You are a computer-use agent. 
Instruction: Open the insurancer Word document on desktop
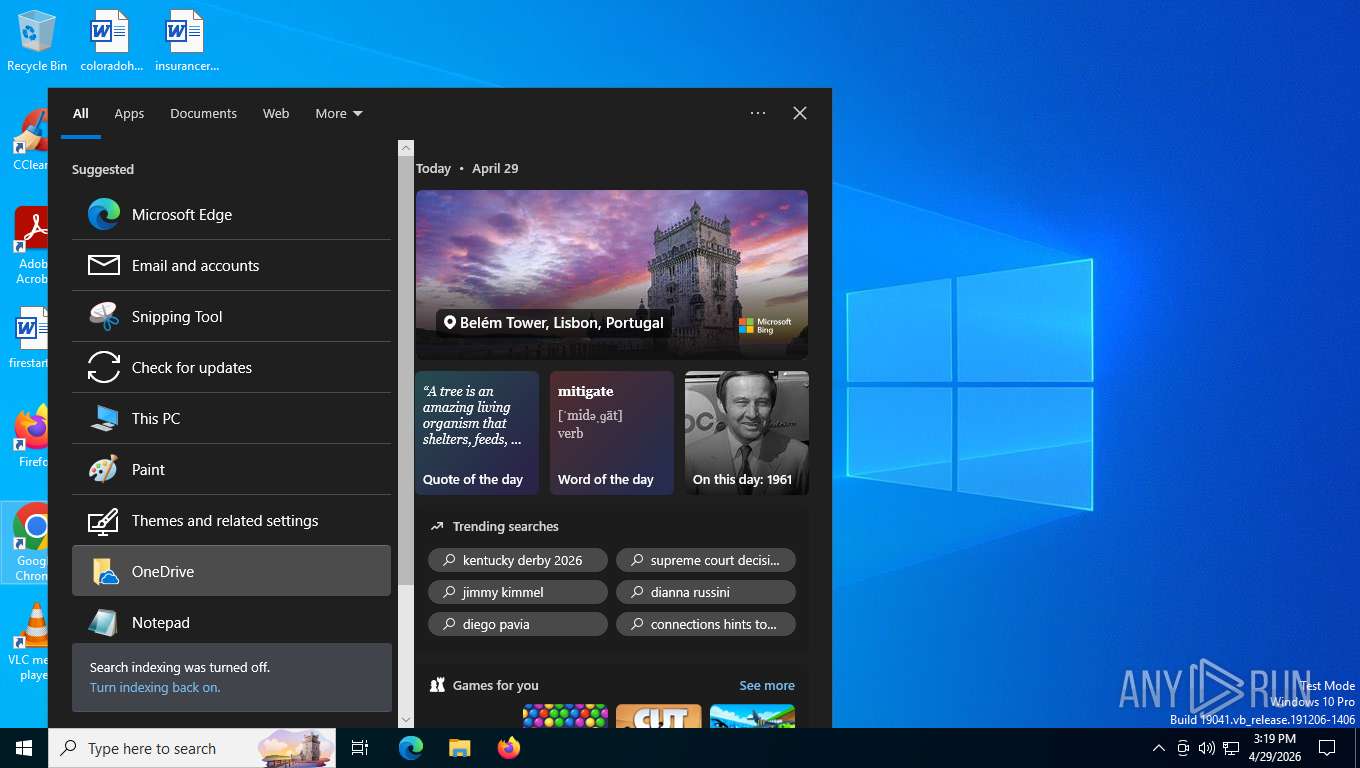point(186,41)
